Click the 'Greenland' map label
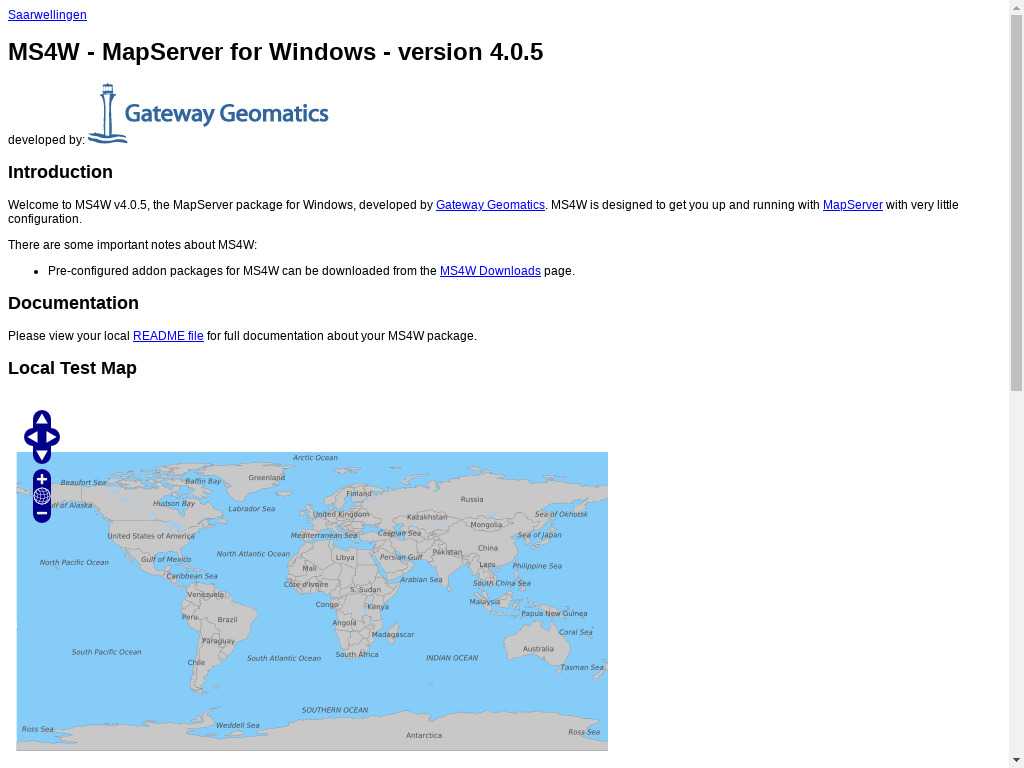Screen dimensions: 1024x768 pyautogui.click(x=266, y=478)
